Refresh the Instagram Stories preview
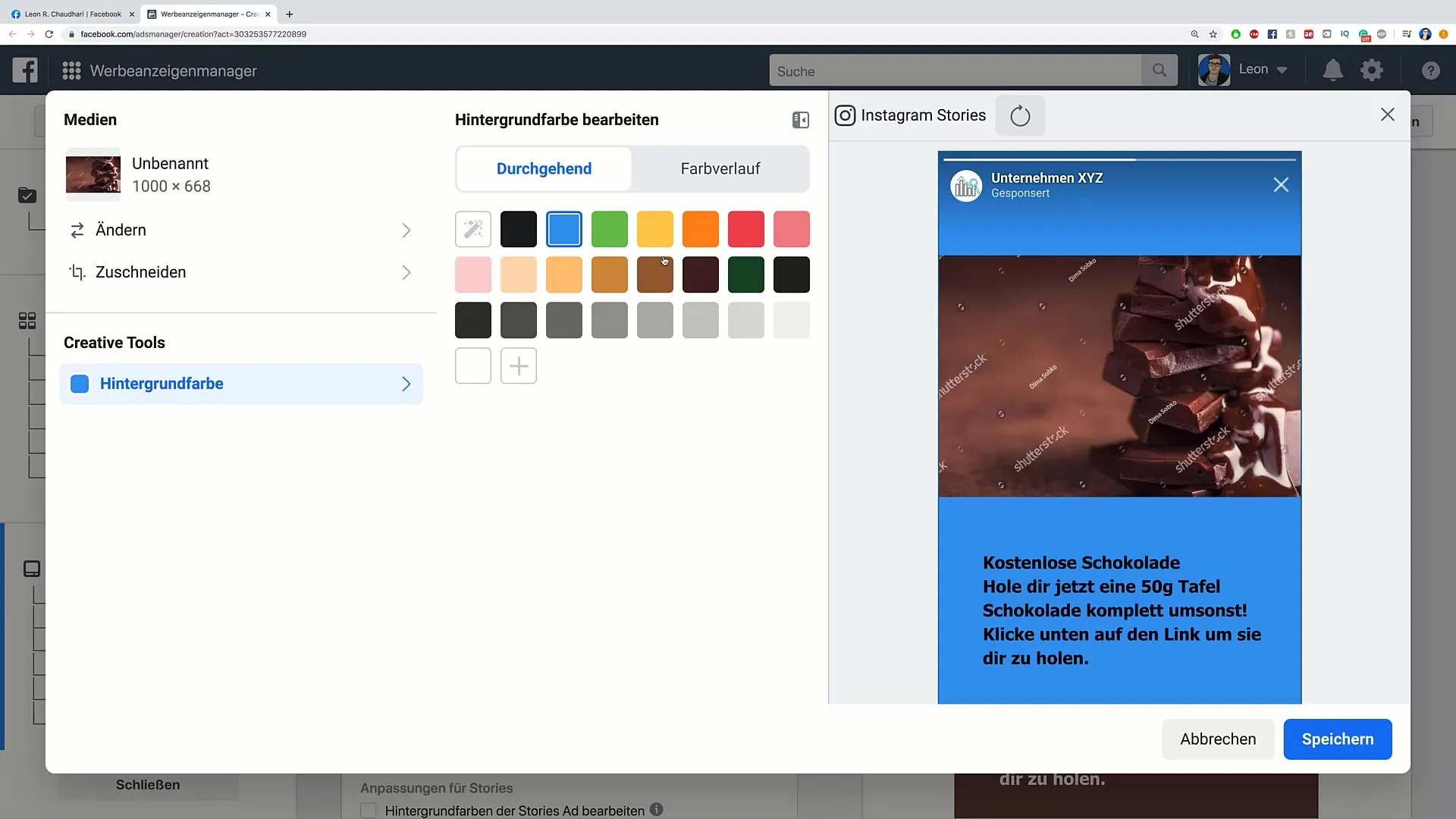 coord(1020,115)
